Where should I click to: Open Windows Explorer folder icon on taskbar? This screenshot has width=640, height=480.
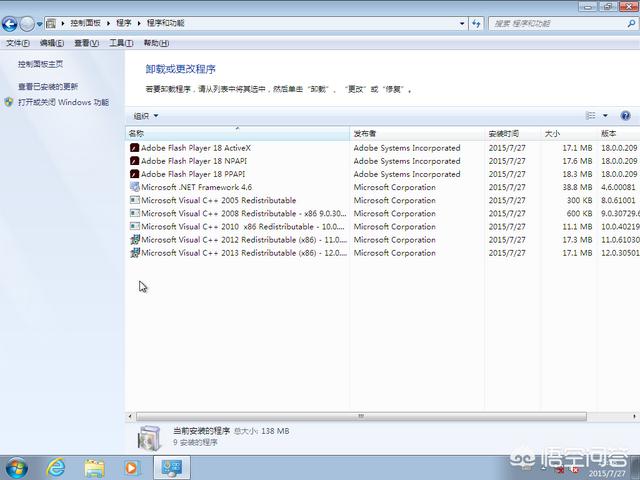[94, 467]
